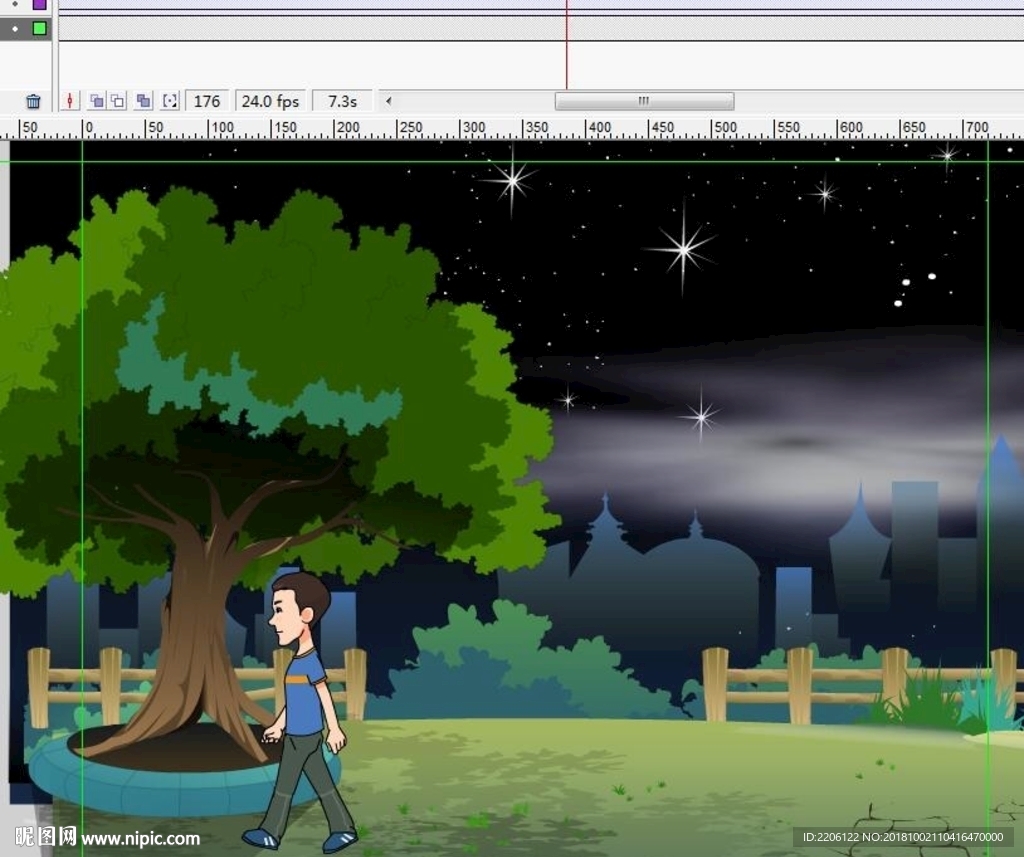Click the red playhead line in timeline
1024x857 pixels.
point(566,50)
